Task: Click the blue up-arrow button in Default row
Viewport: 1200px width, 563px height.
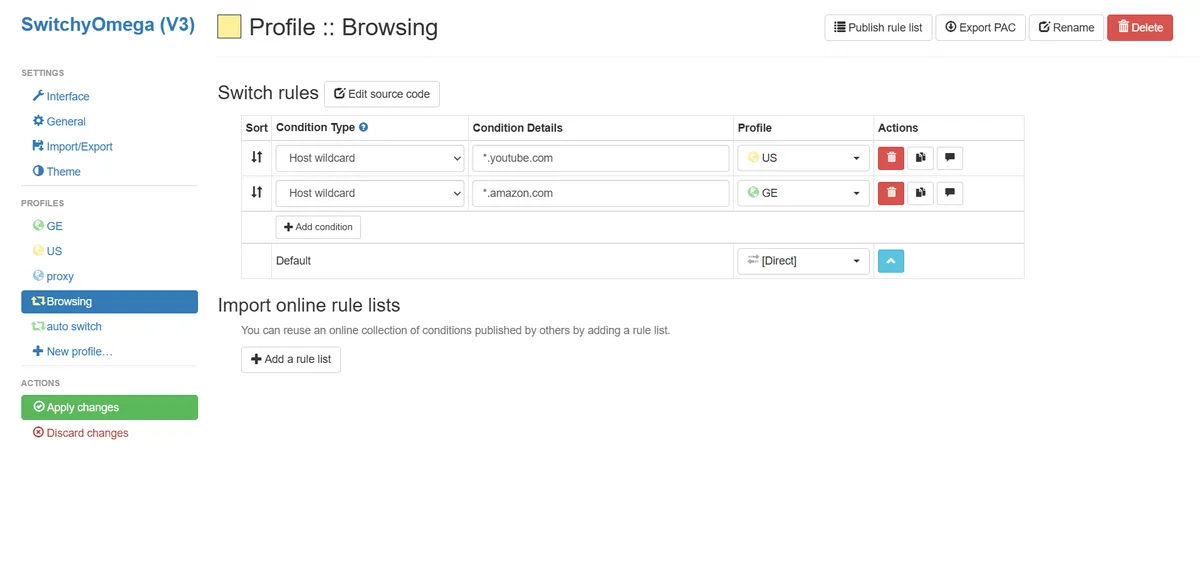Action: pyautogui.click(x=891, y=261)
